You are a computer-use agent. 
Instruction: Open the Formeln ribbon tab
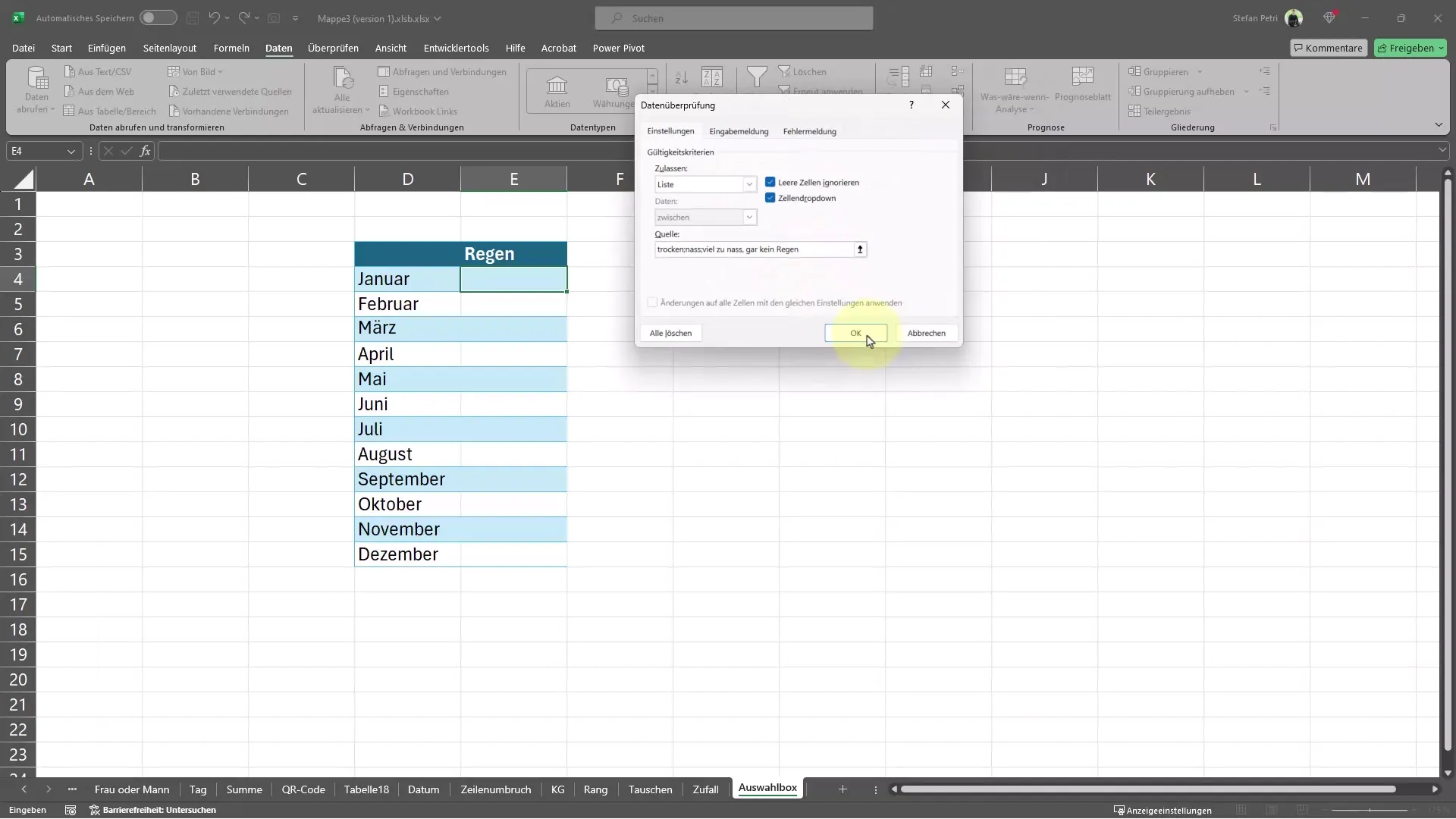coord(231,48)
